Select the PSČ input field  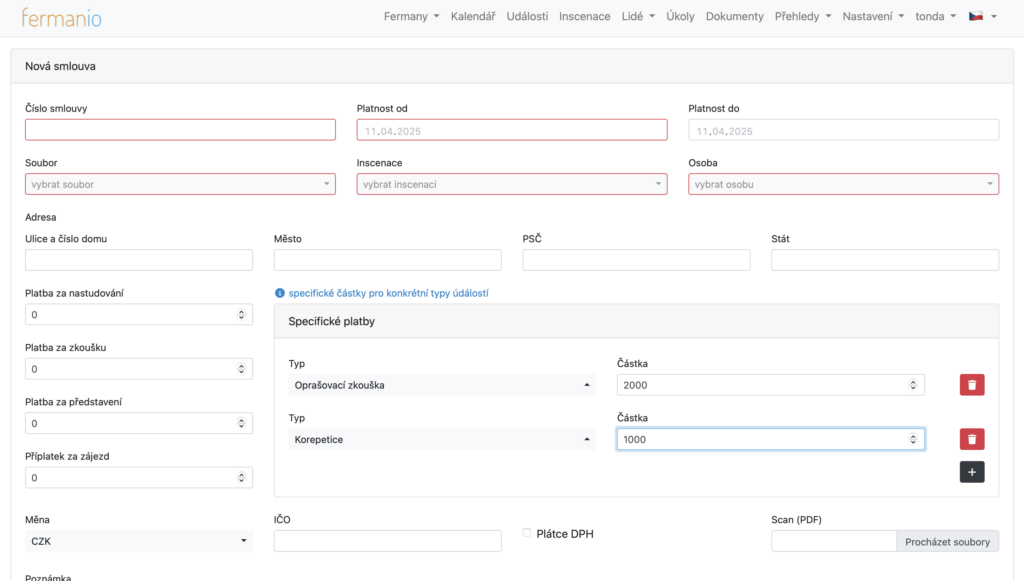click(x=636, y=260)
